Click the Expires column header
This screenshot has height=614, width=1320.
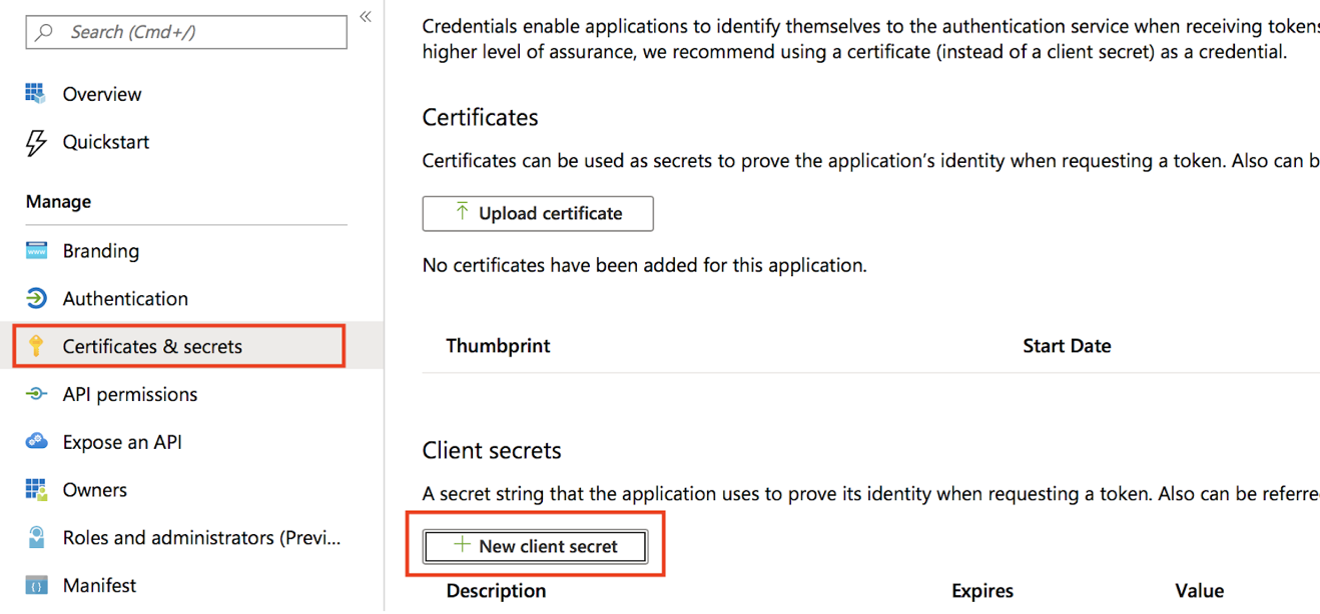tap(982, 591)
